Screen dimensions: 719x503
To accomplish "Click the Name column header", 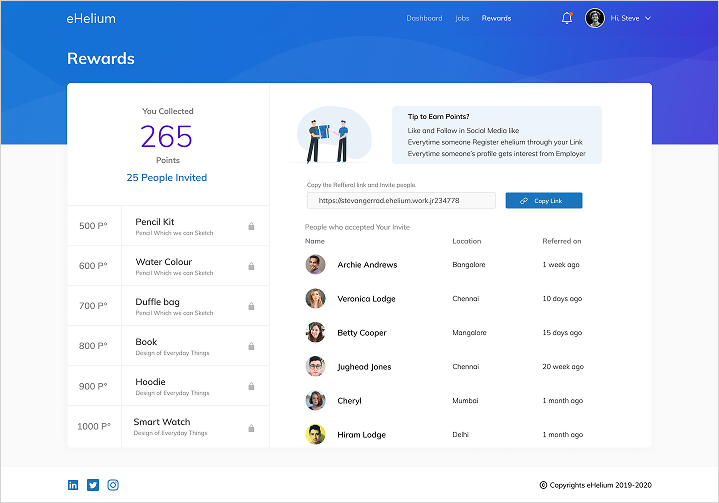I will 315,241.
